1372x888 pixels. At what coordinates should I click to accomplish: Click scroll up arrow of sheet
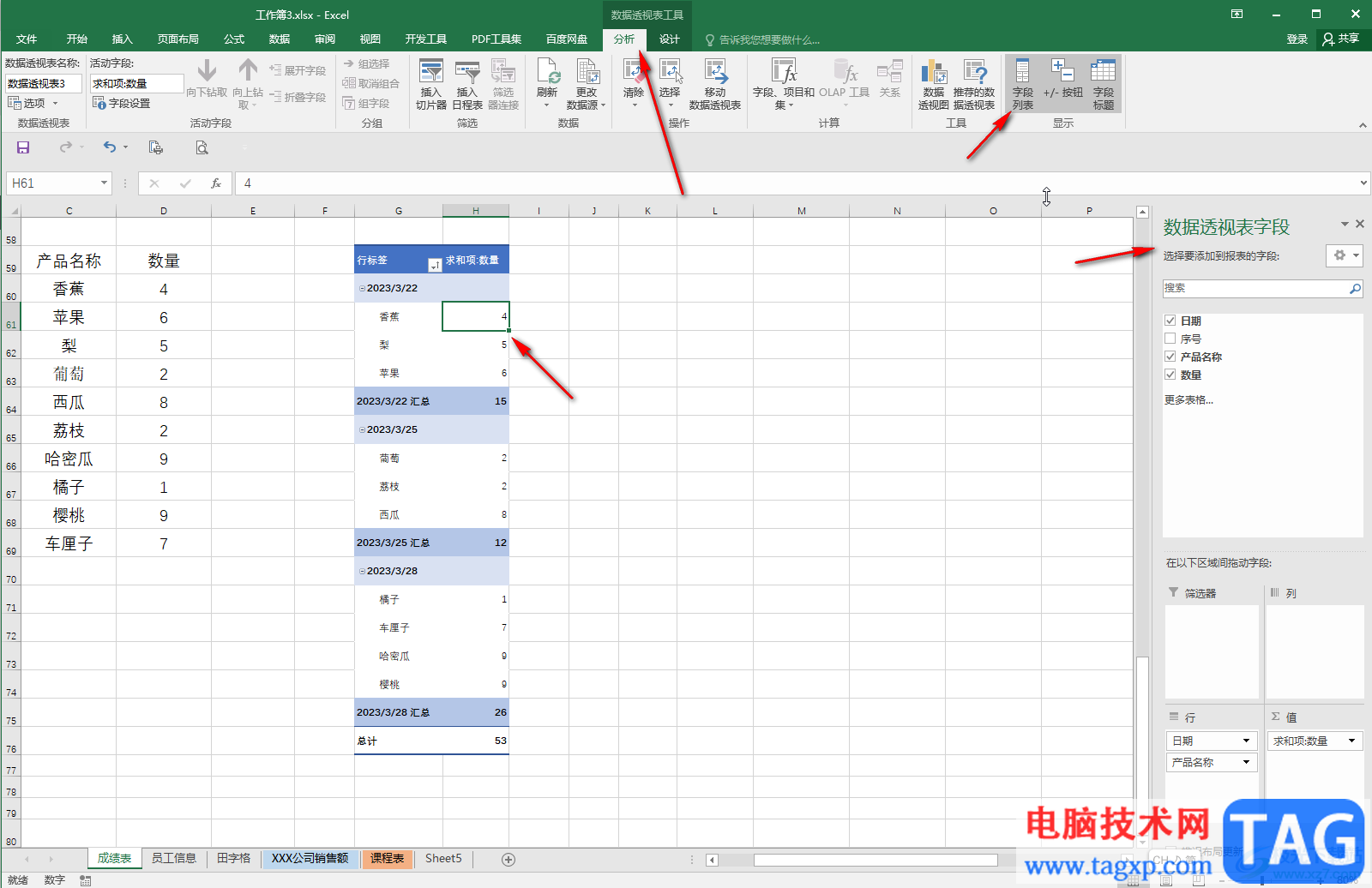(x=1142, y=212)
